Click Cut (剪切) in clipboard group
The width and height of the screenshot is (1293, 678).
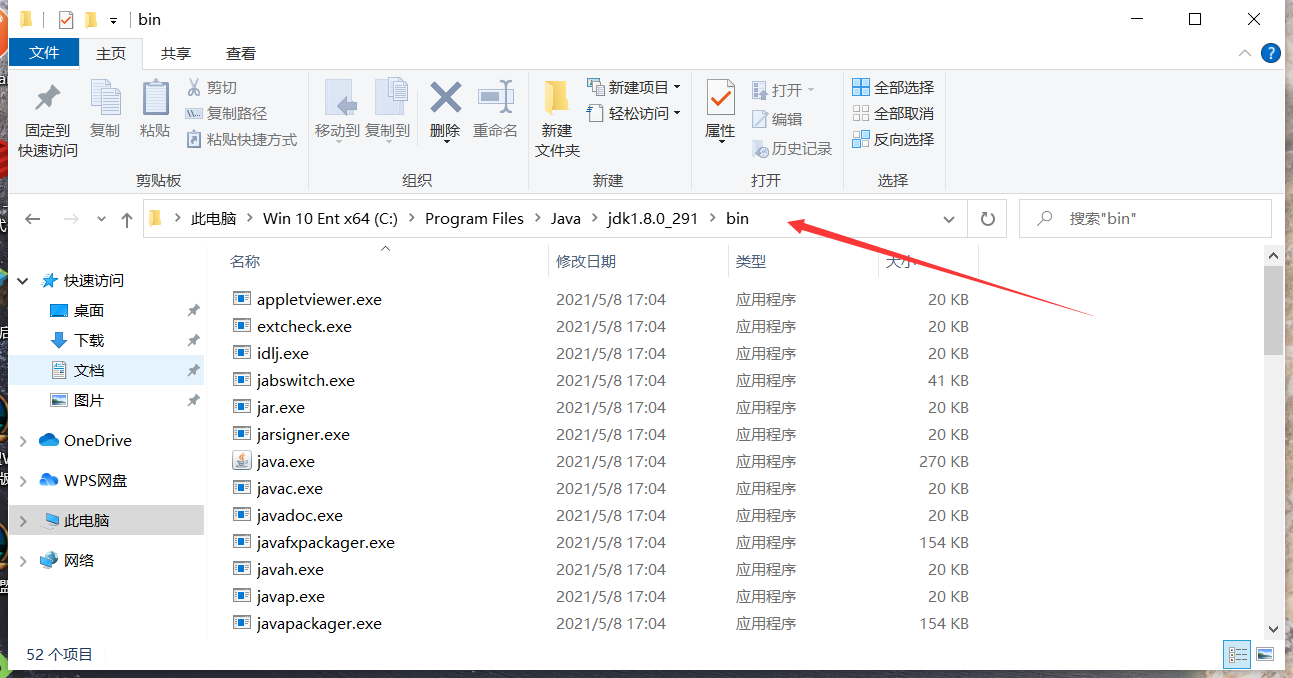click(x=212, y=88)
